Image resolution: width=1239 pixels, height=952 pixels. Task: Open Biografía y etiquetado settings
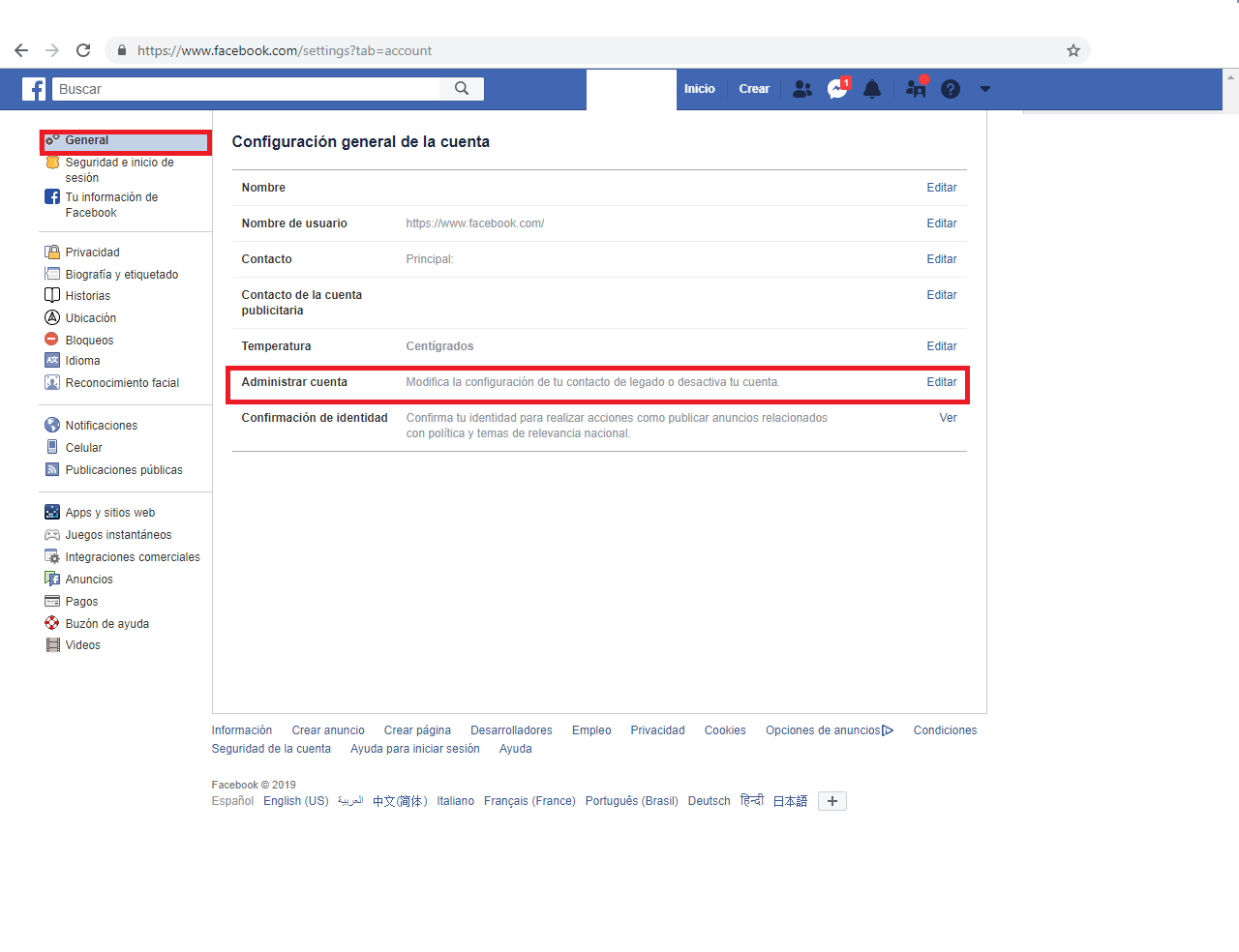pos(121,275)
